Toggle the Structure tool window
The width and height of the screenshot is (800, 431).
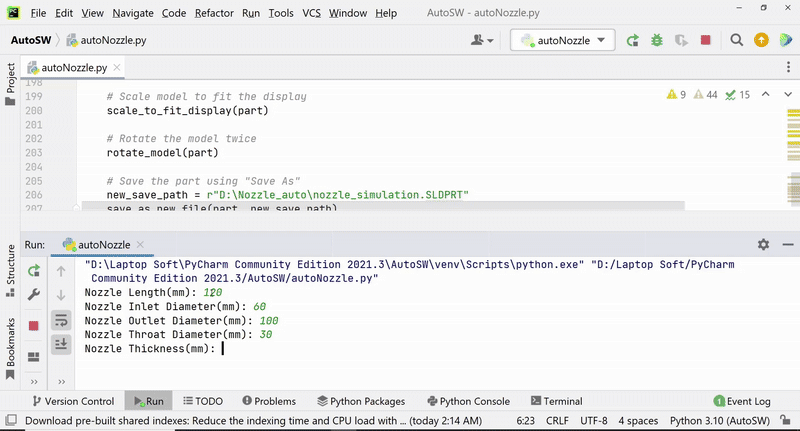(10, 270)
